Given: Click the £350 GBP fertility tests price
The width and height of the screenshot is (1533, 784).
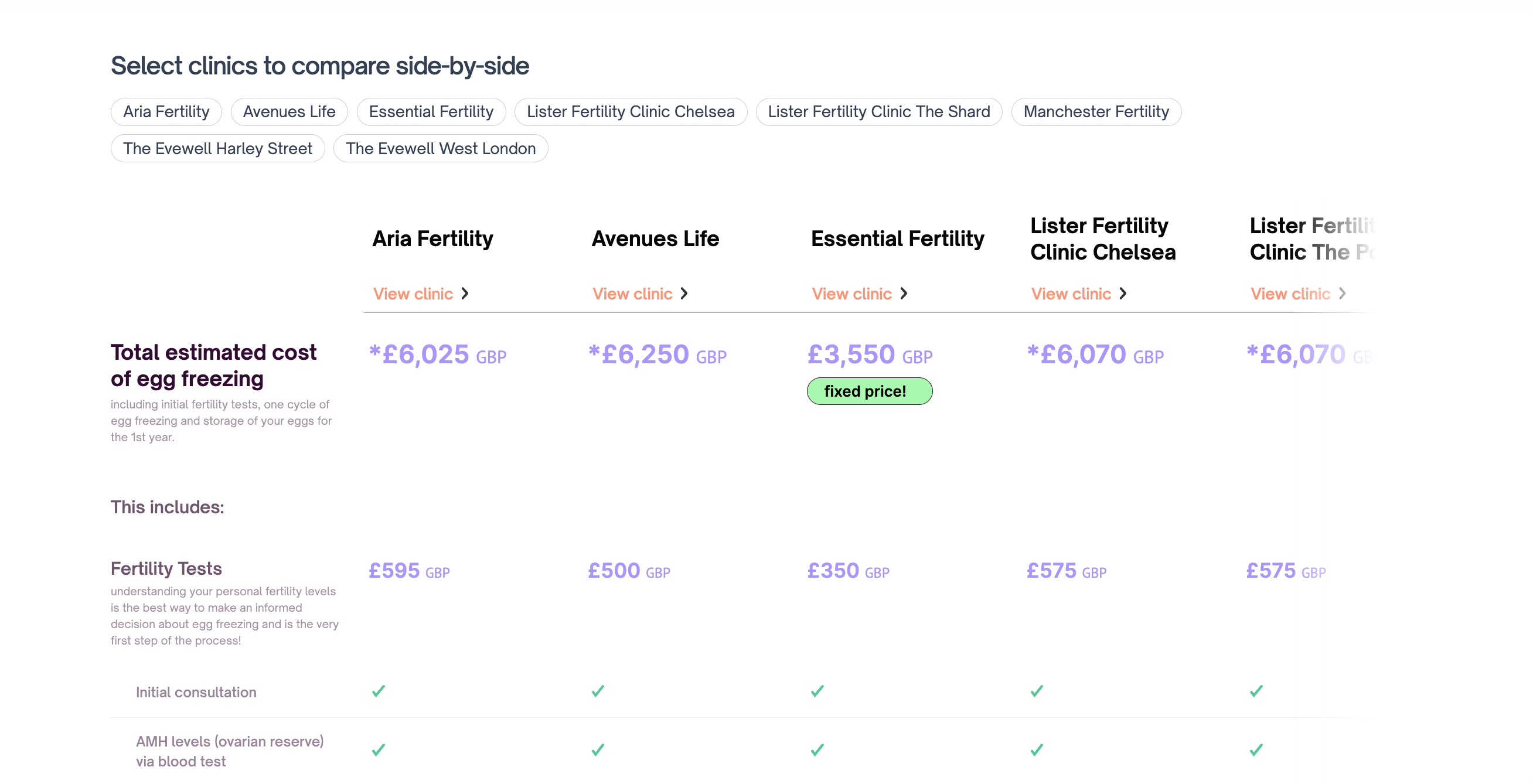Looking at the screenshot, I should 849,571.
